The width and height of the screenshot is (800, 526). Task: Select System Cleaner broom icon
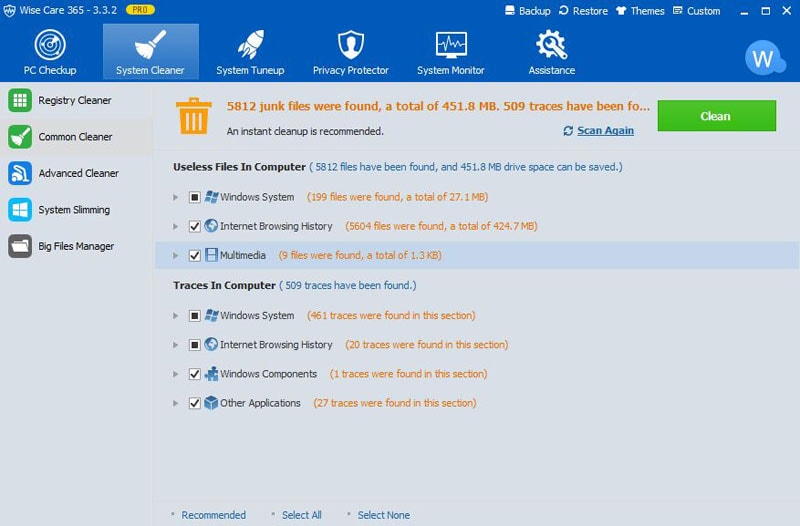coord(150,45)
